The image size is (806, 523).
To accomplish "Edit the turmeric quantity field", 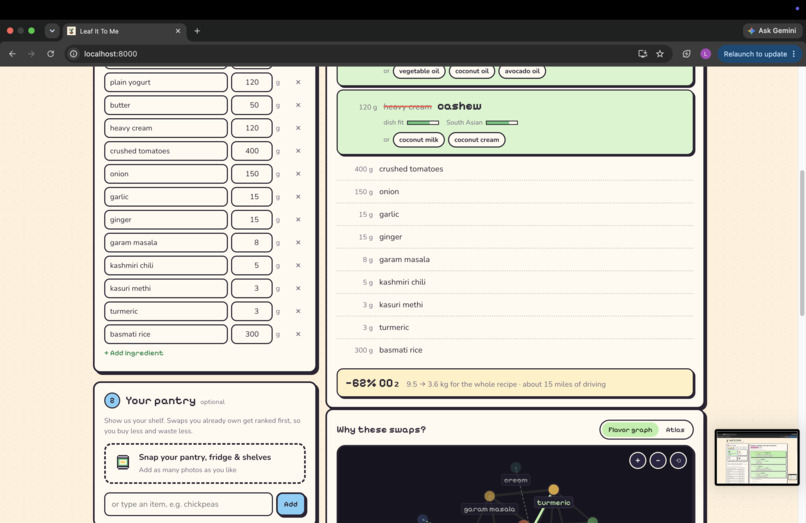I will click(x=252, y=311).
